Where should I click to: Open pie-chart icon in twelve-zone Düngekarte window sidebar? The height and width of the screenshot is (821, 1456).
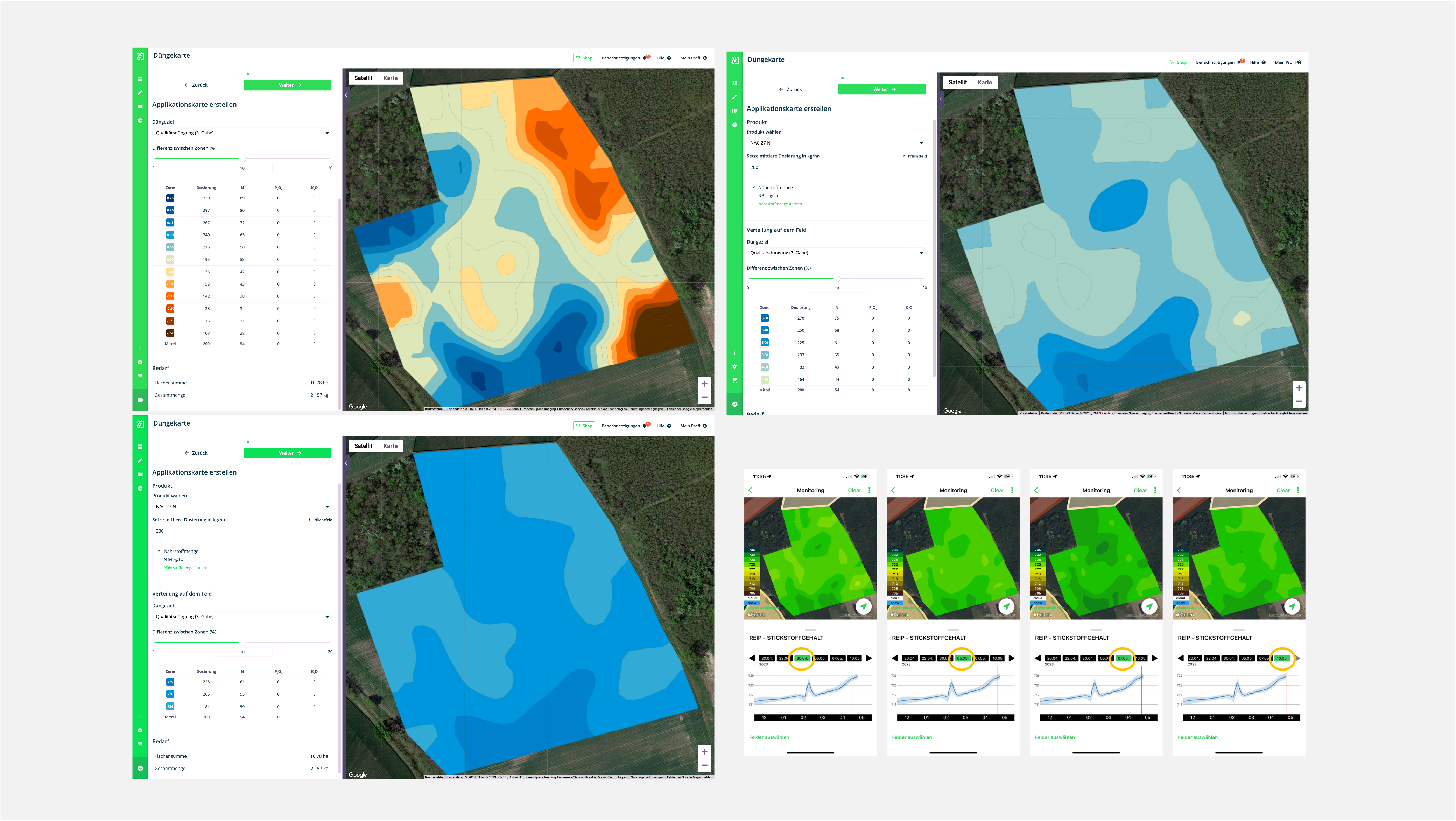(x=140, y=120)
